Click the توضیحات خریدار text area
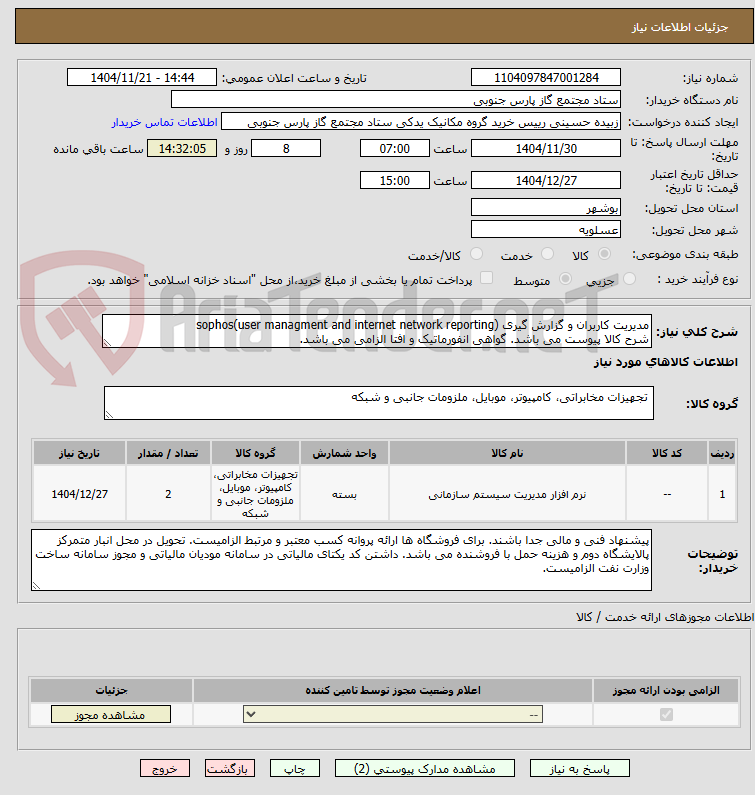Image resolution: width=755 pixels, height=795 pixels. (x=341, y=560)
